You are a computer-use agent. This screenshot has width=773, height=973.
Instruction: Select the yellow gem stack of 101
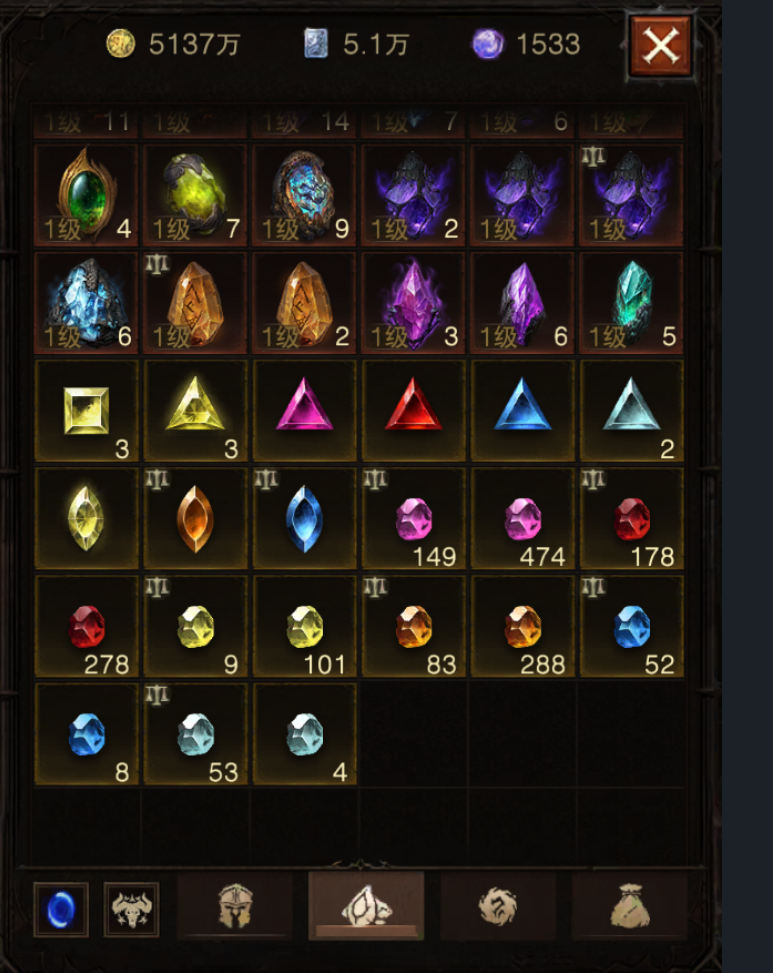coord(304,627)
